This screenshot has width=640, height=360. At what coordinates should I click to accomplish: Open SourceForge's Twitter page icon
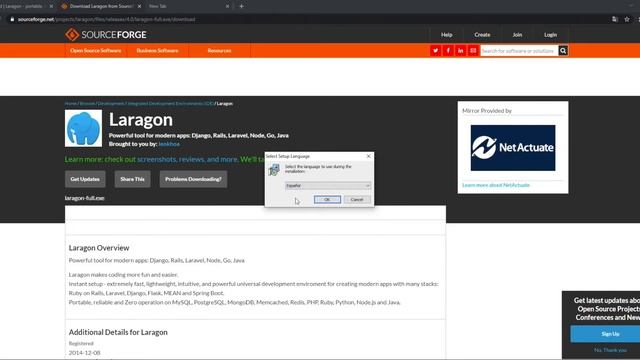[435, 51]
